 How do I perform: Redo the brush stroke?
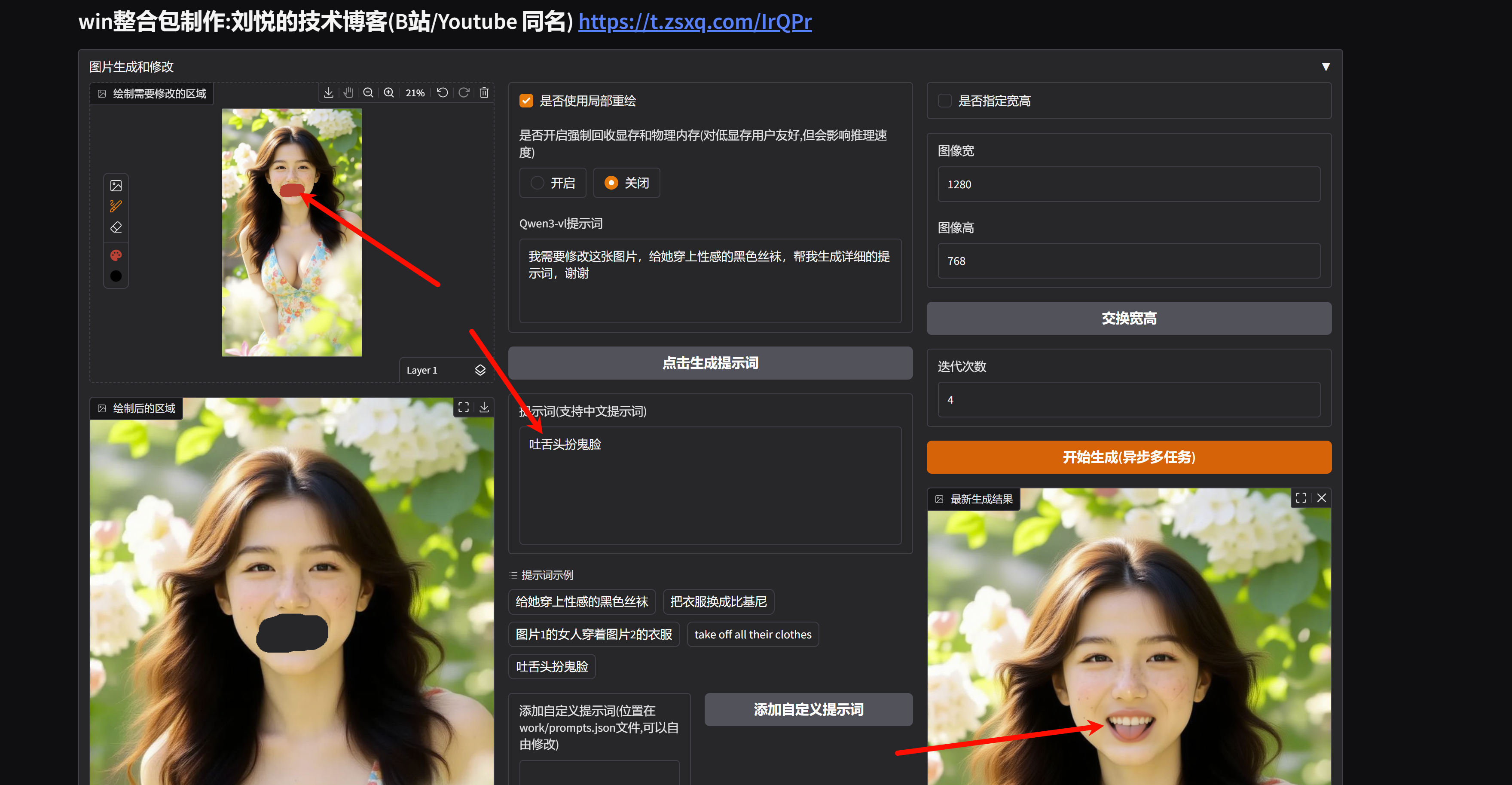[x=464, y=93]
